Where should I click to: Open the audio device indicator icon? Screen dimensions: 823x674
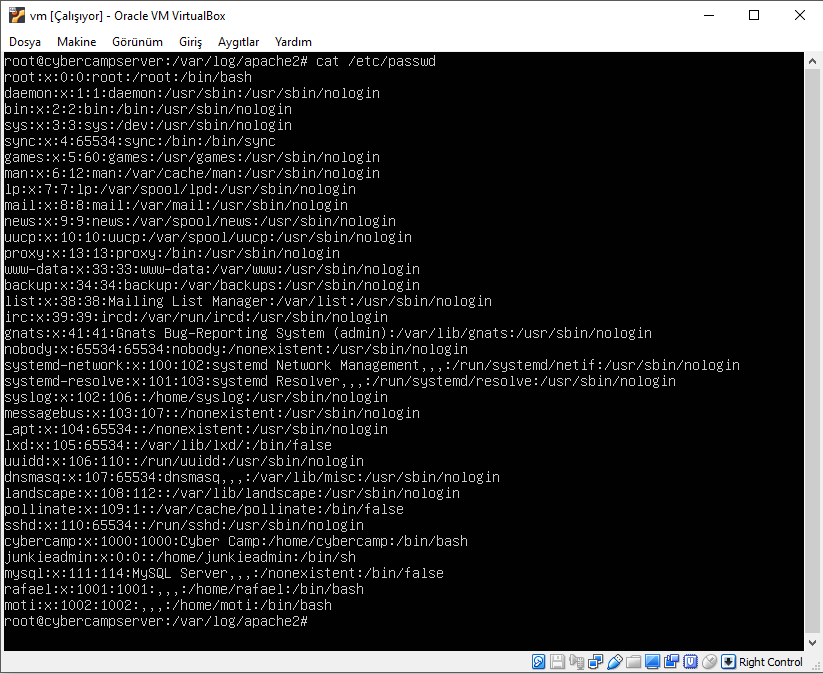[x=576, y=661]
